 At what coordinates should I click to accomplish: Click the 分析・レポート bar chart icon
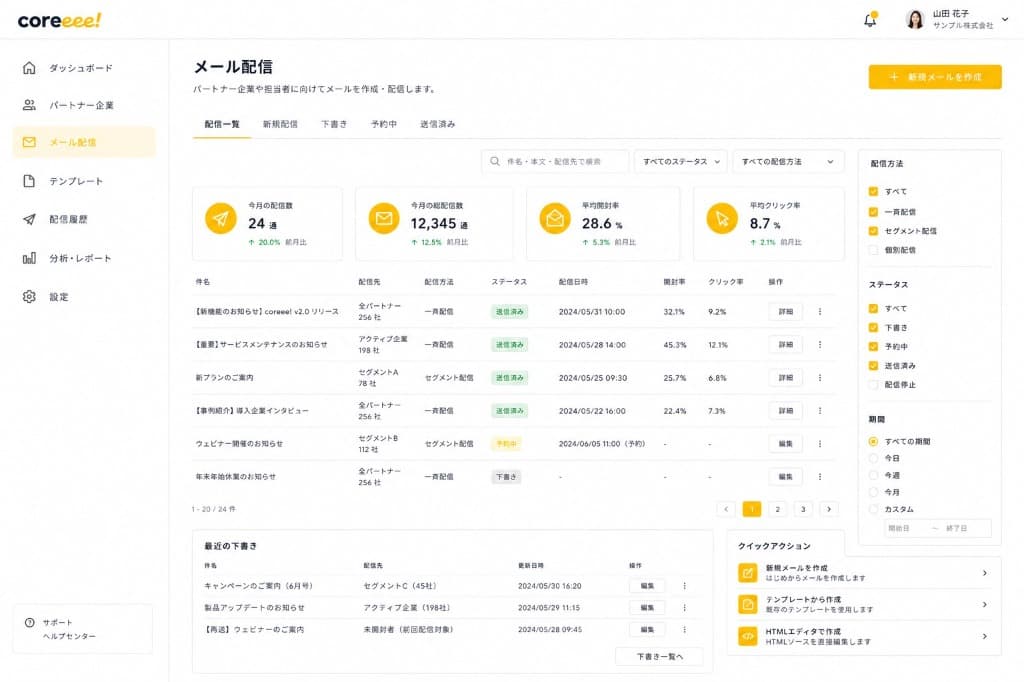click(x=29, y=258)
